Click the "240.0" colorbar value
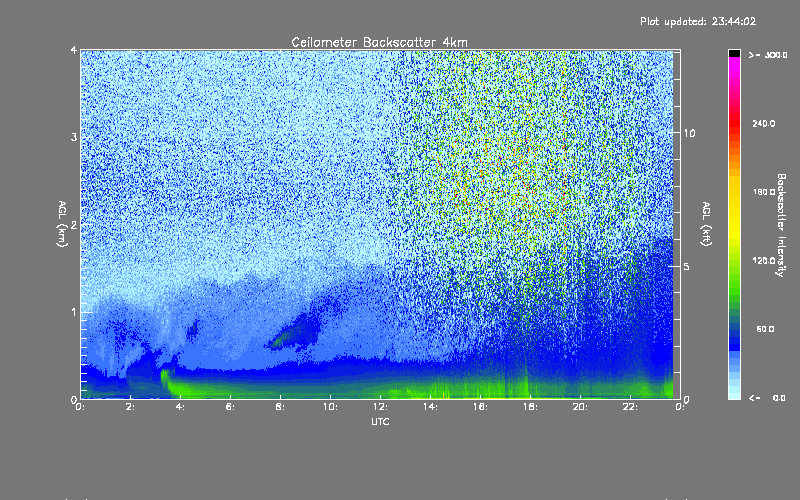Screen dimensions: 800x500 (764, 123)
